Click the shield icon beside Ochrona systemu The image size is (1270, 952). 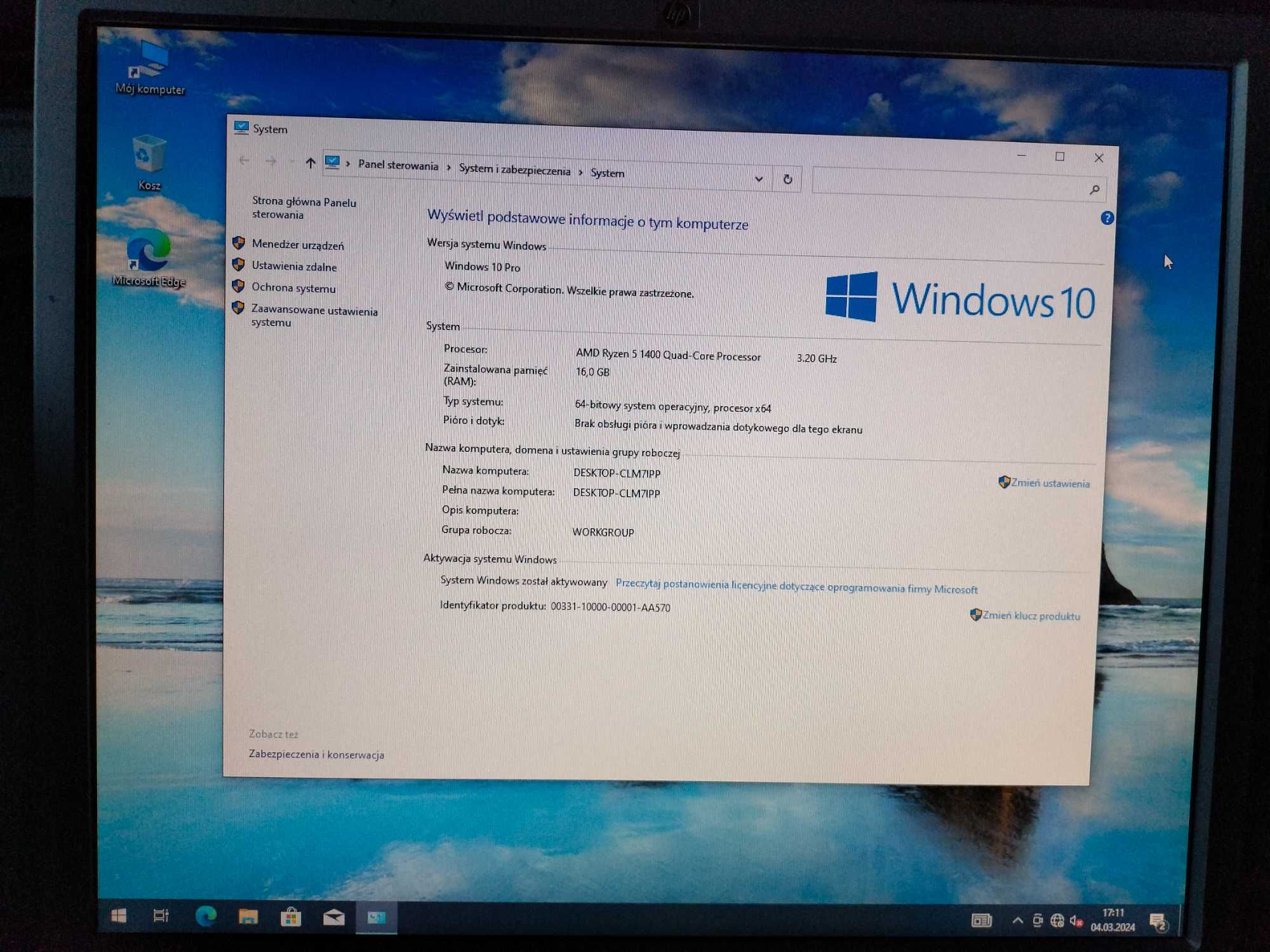238,286
